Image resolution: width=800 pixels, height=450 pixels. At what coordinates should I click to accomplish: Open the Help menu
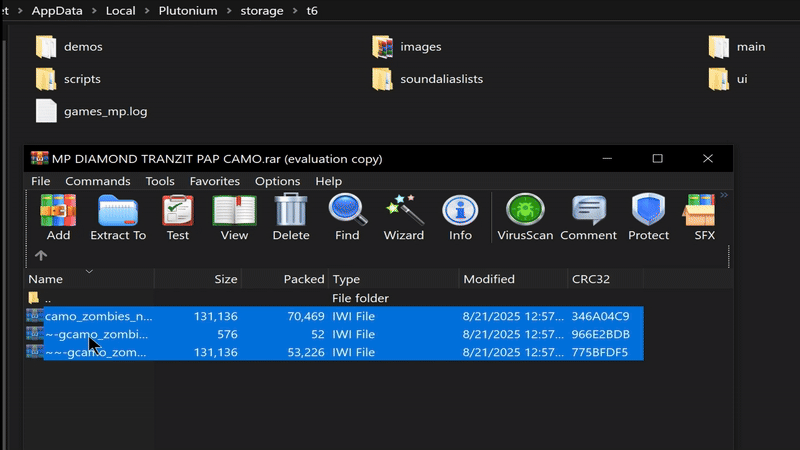[x=329, y=181]
